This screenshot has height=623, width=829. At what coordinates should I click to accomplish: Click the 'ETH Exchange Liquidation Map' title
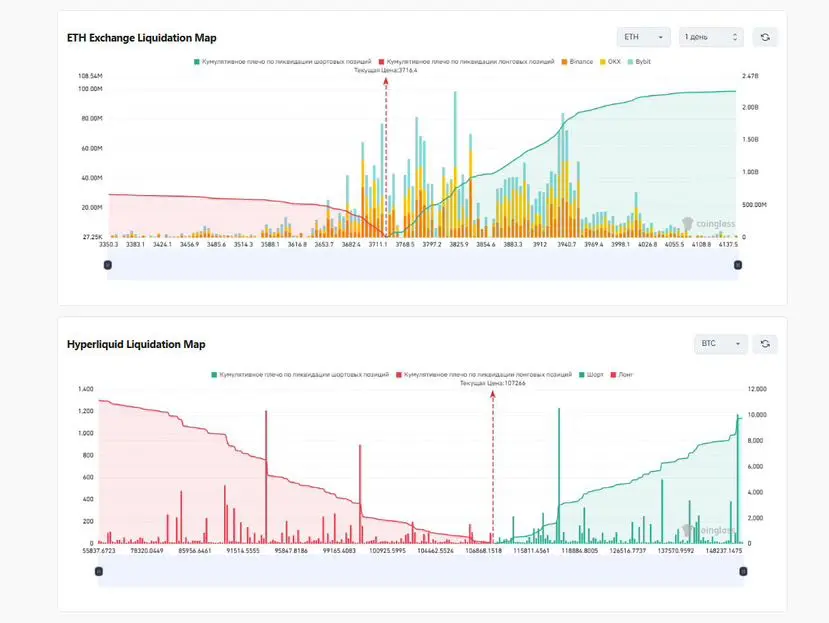142,38
